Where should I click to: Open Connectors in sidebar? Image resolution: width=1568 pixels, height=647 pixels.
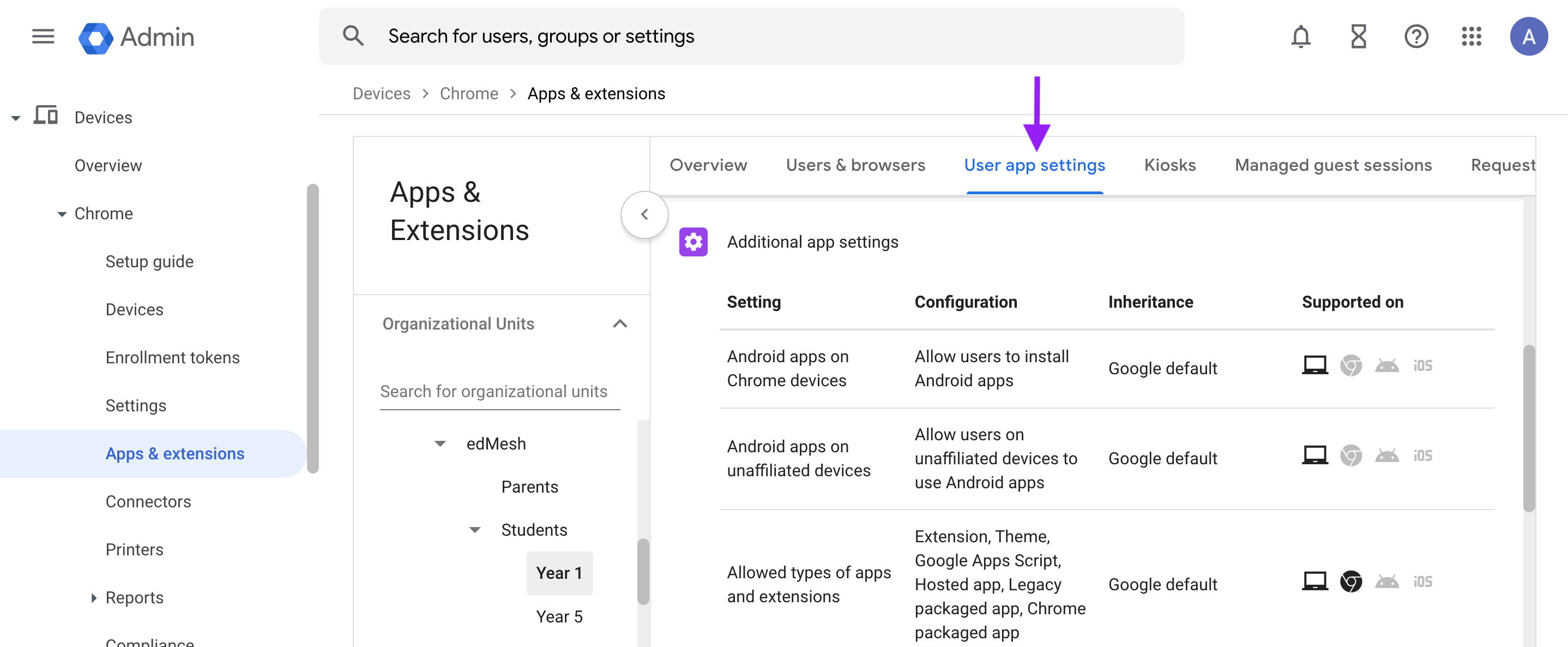tap(148, 501)
